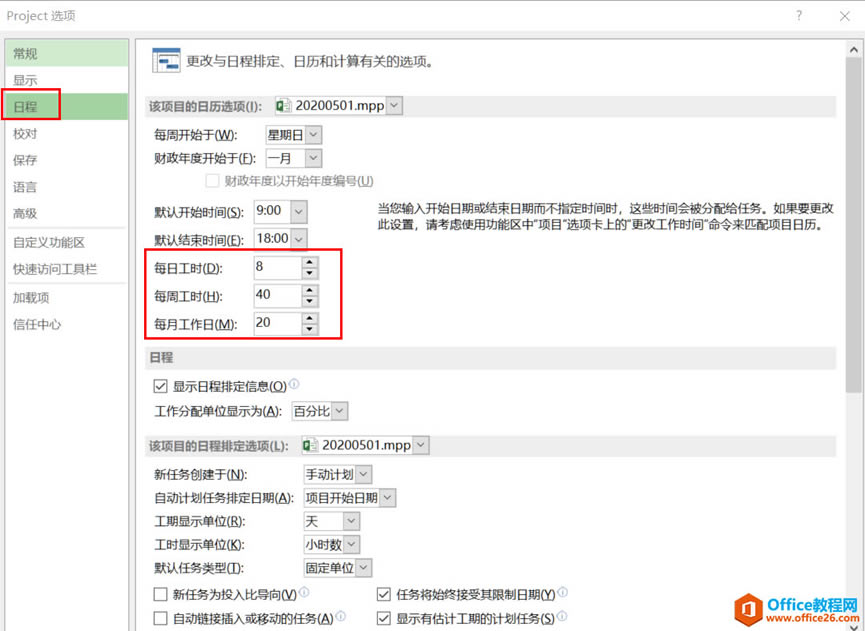
Task: Select the 日程 category in sidebar
Action: [x=66, y=106]
